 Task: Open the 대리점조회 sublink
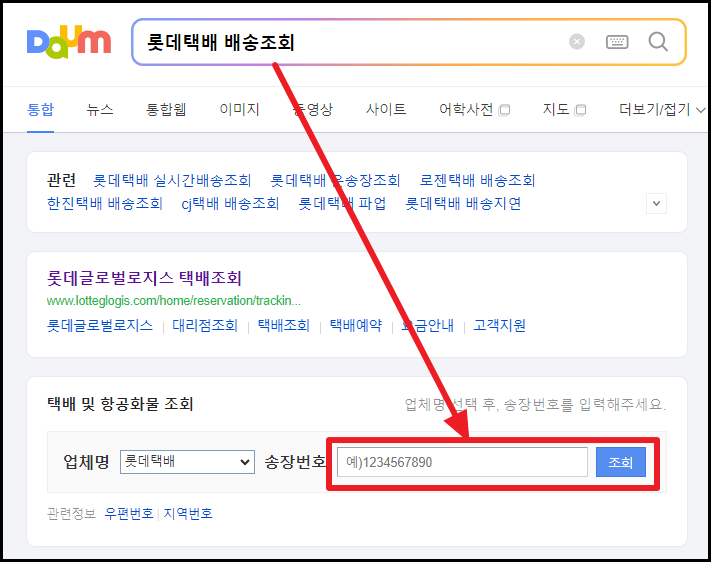click(x=205, y=325)
